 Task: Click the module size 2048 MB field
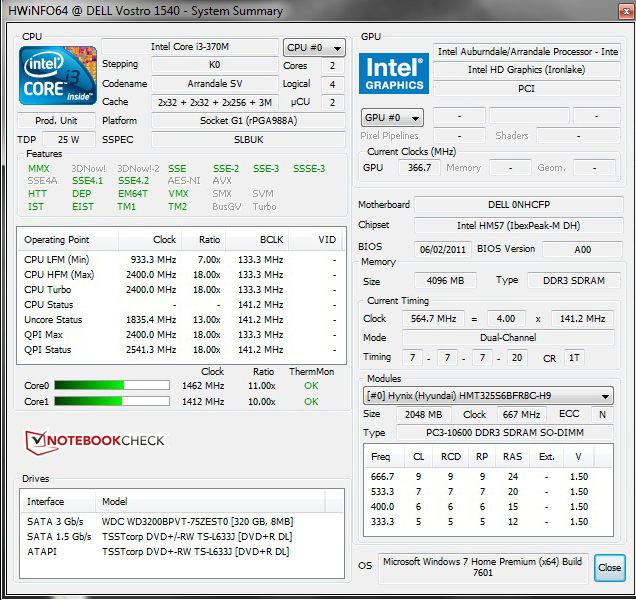423,414
